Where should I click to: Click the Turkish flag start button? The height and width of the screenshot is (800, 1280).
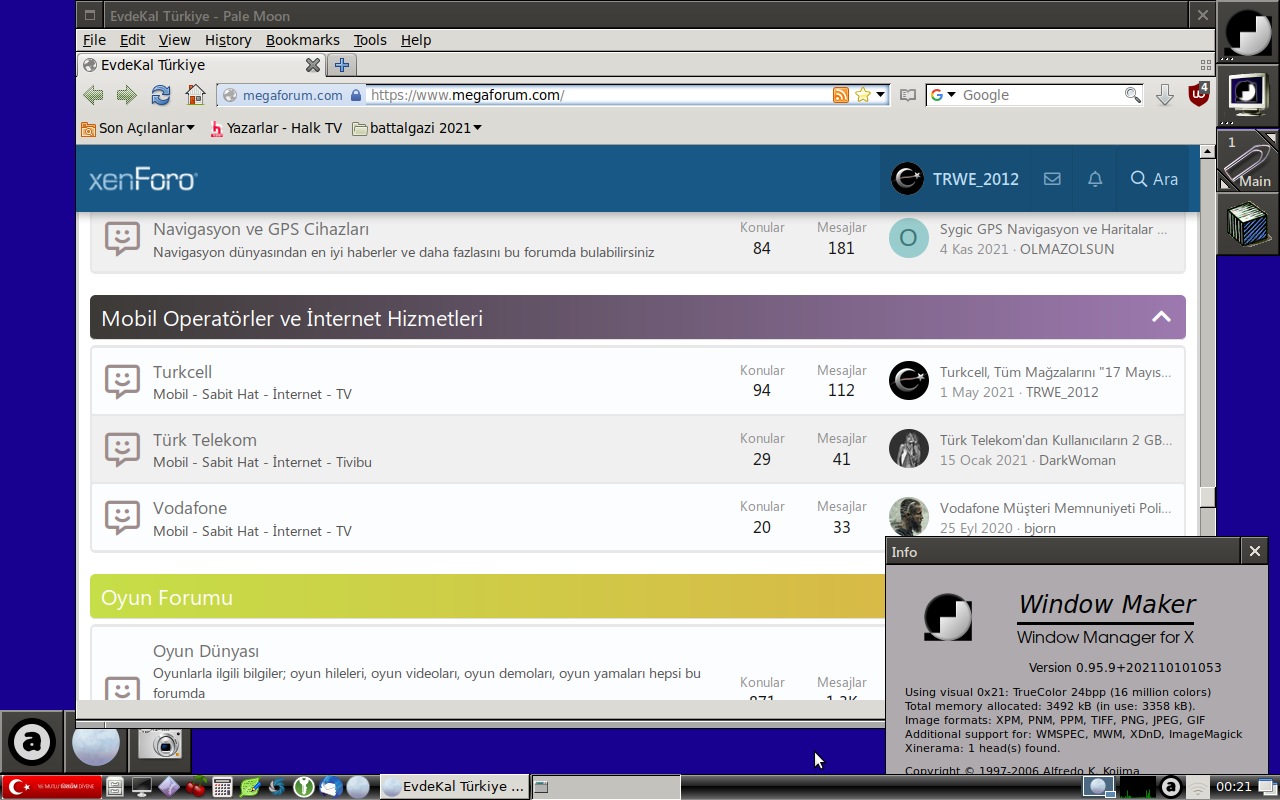point(52,787)
